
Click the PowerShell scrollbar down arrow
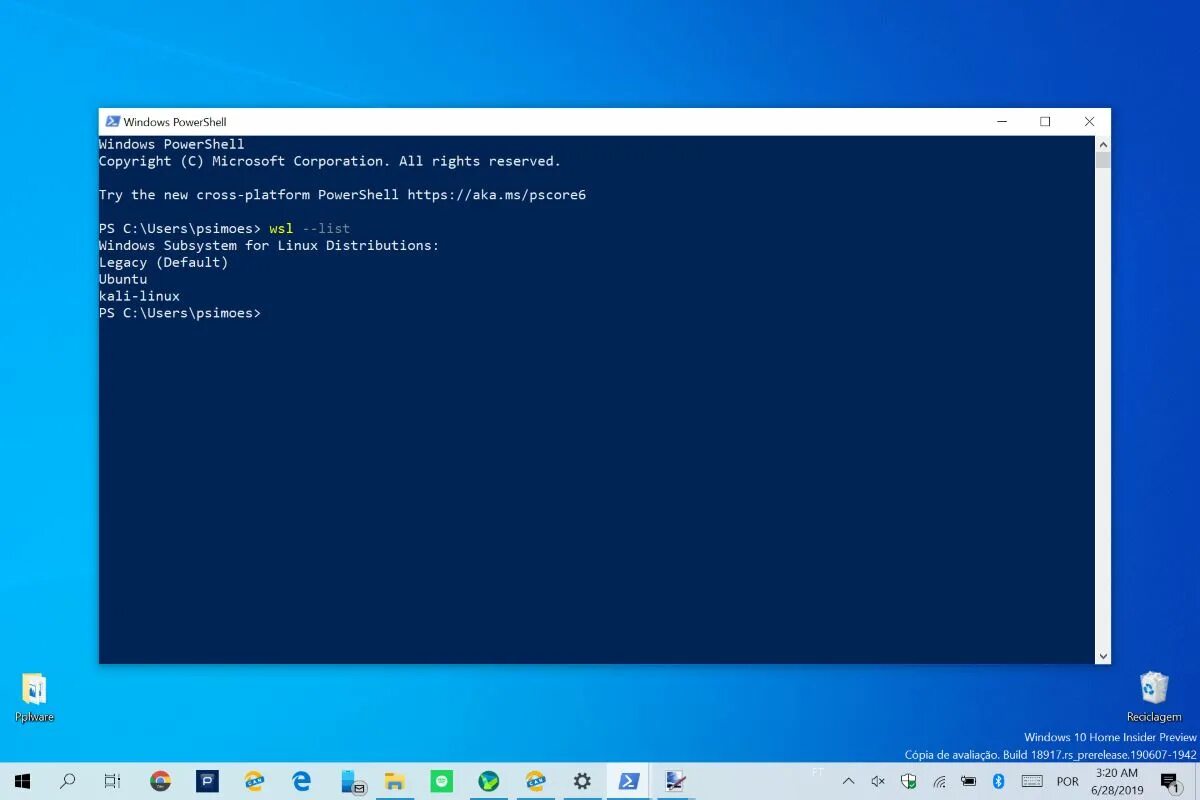coord(1103,656)
